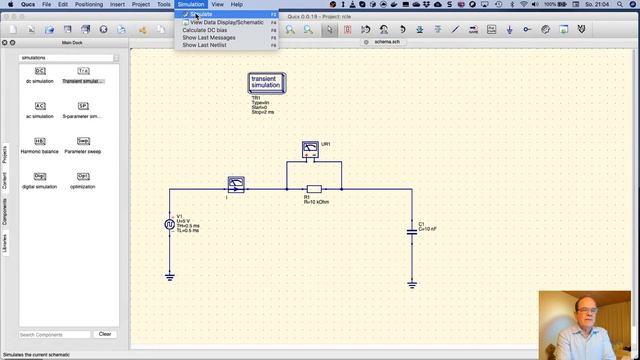The width and height of the screenshot is (640, 360).
Task: Select Parameter sweep component
Action: point(83,146)
